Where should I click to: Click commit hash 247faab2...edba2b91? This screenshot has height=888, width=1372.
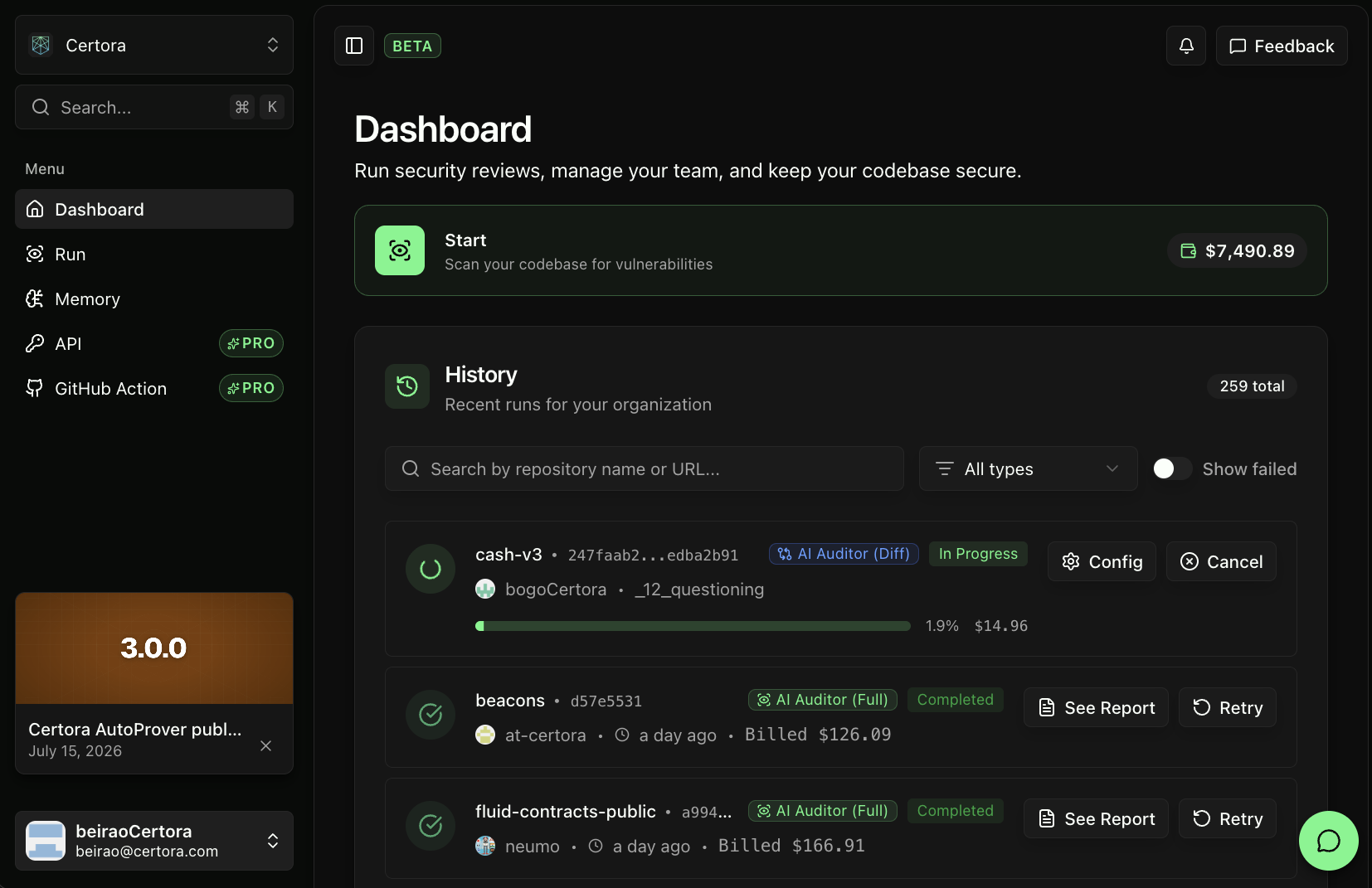pyautogui.click(x=653, y=555)
